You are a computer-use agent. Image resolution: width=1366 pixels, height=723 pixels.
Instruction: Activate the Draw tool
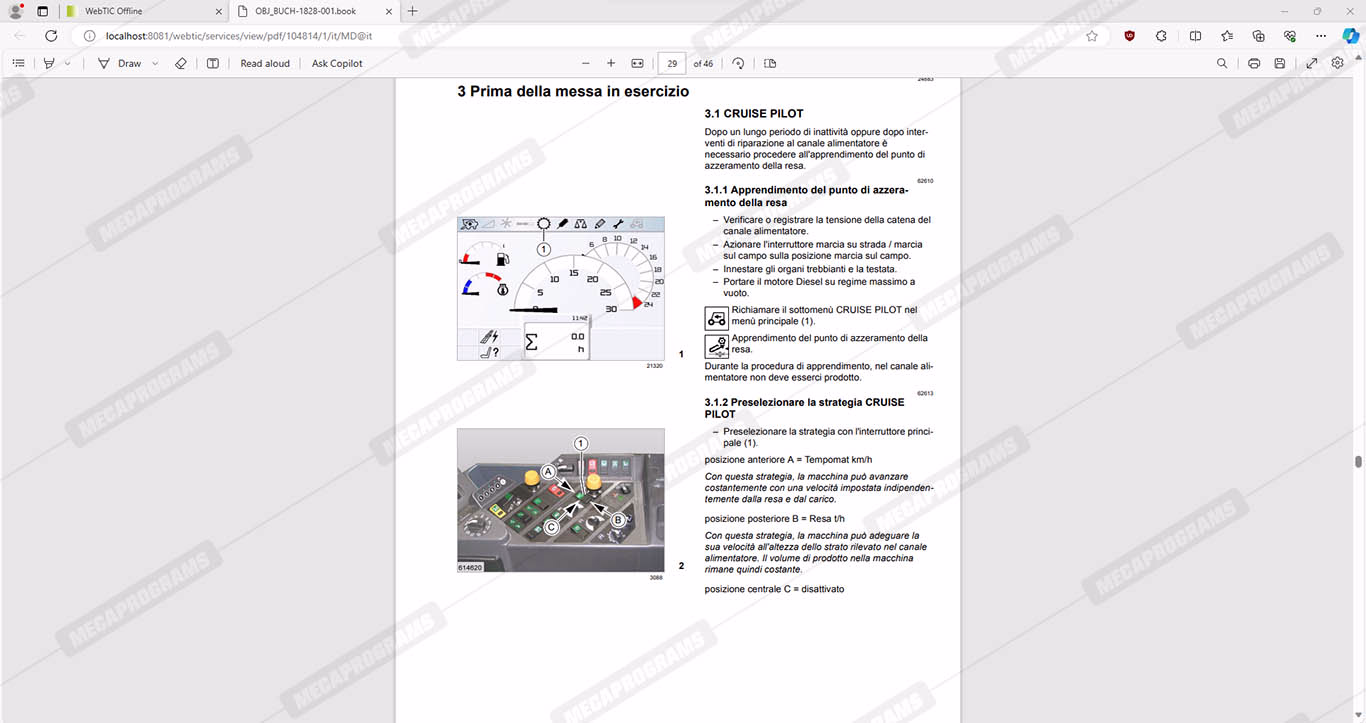120,63
